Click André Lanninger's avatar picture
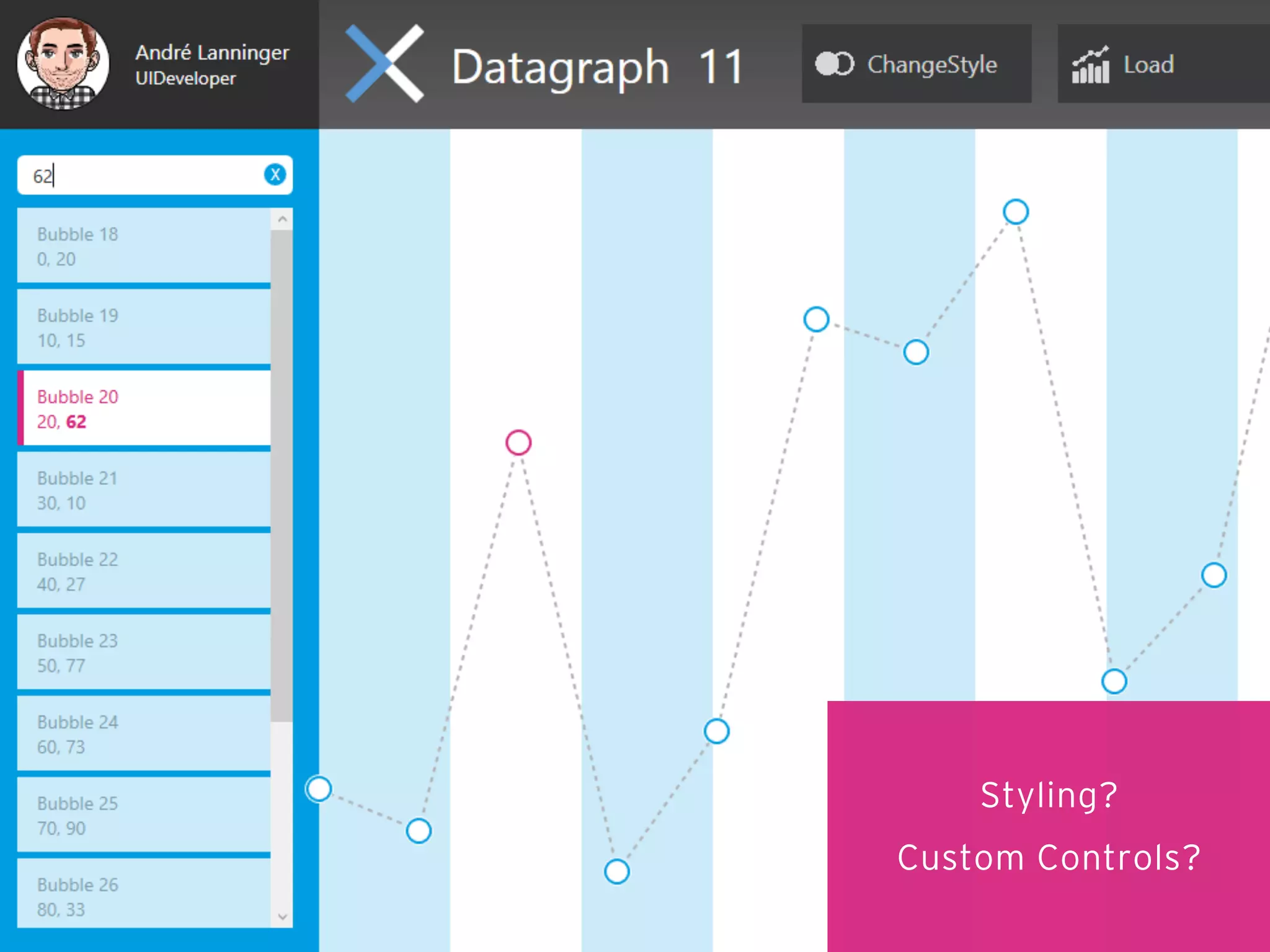Screen dimensions: 1270x952 point(63,63)
